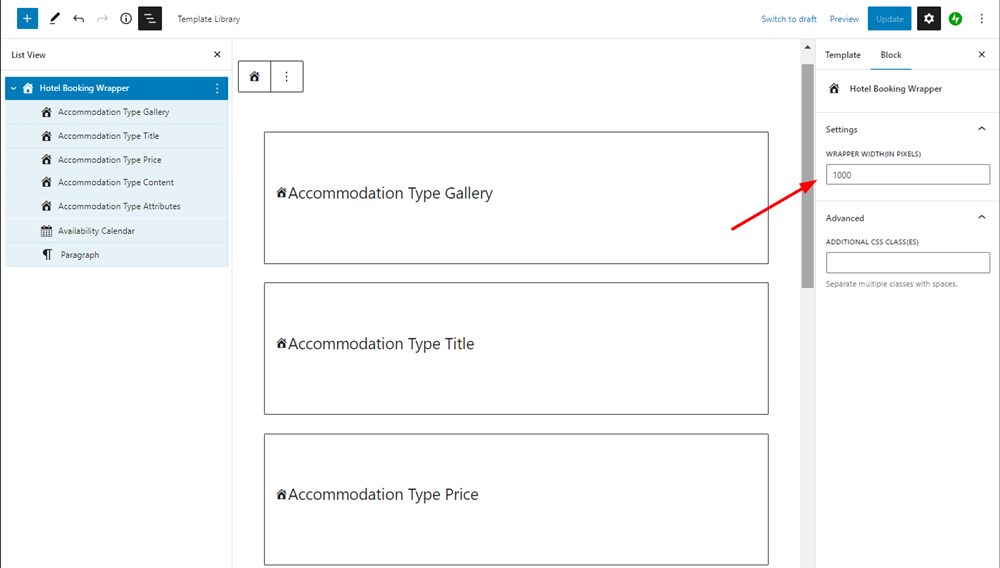Select the Accommodation Type Title block in canvas

(x=516, y=349)
